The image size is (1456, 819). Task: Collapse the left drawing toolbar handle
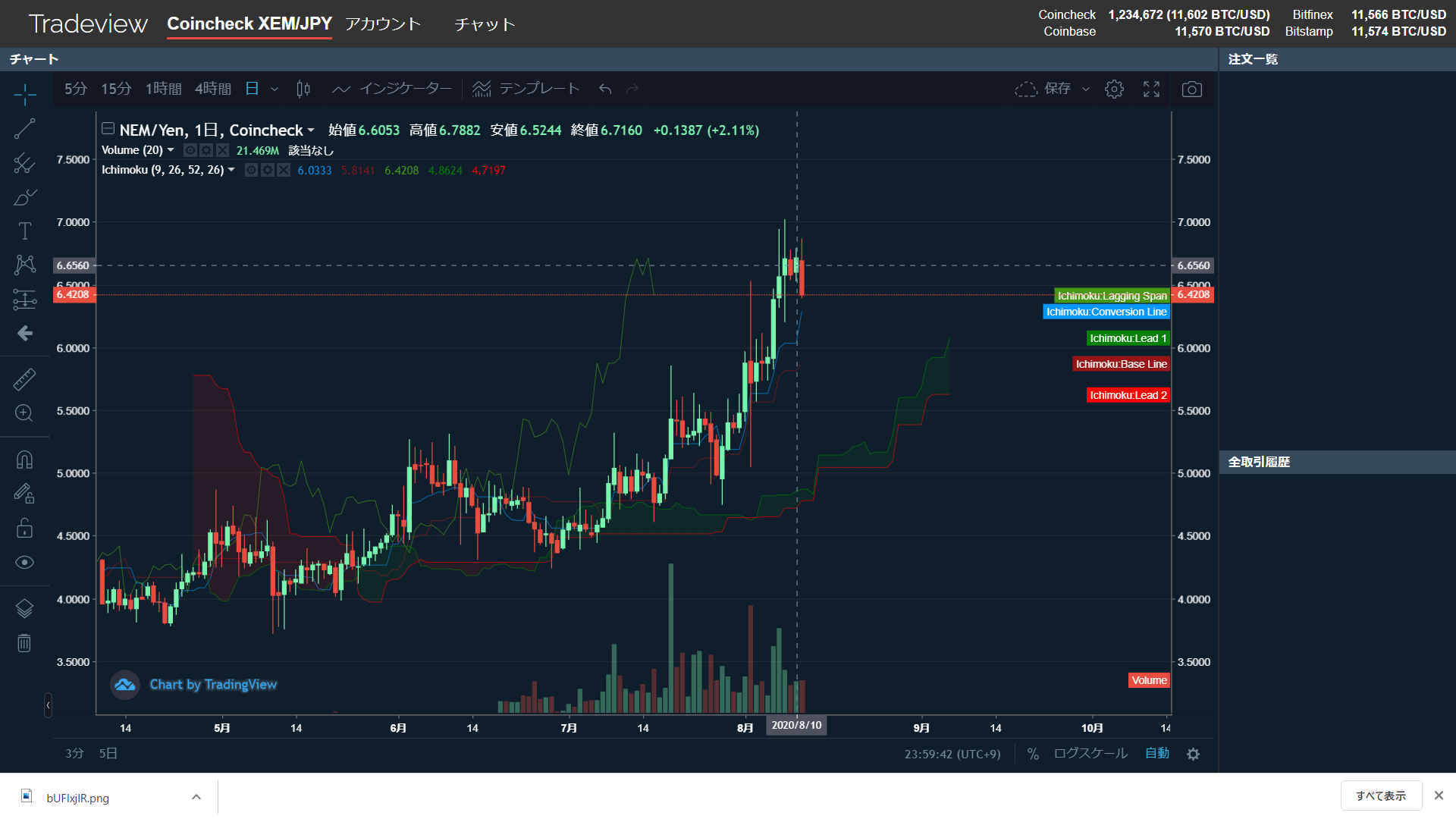48,705
